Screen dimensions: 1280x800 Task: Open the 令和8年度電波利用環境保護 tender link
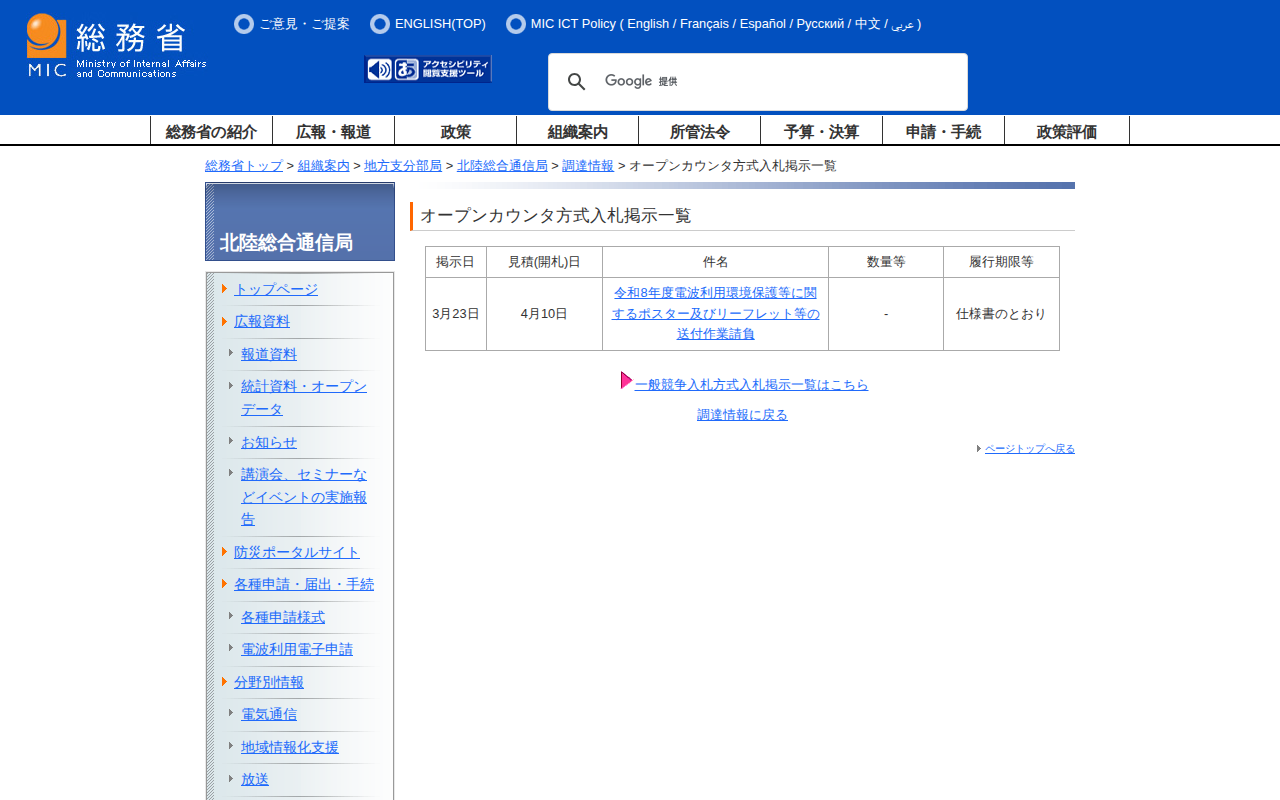click(x=716, y=313)
